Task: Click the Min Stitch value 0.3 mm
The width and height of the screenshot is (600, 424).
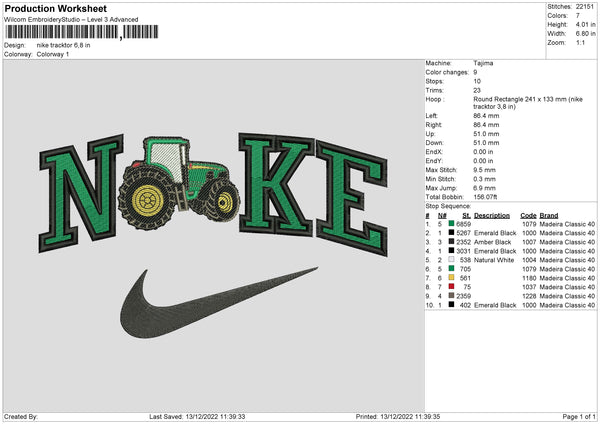Action: (484, 179)
